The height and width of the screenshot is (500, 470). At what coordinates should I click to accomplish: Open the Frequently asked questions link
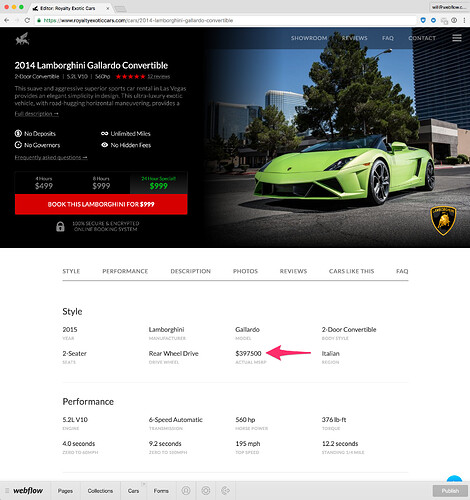[51, 157]
